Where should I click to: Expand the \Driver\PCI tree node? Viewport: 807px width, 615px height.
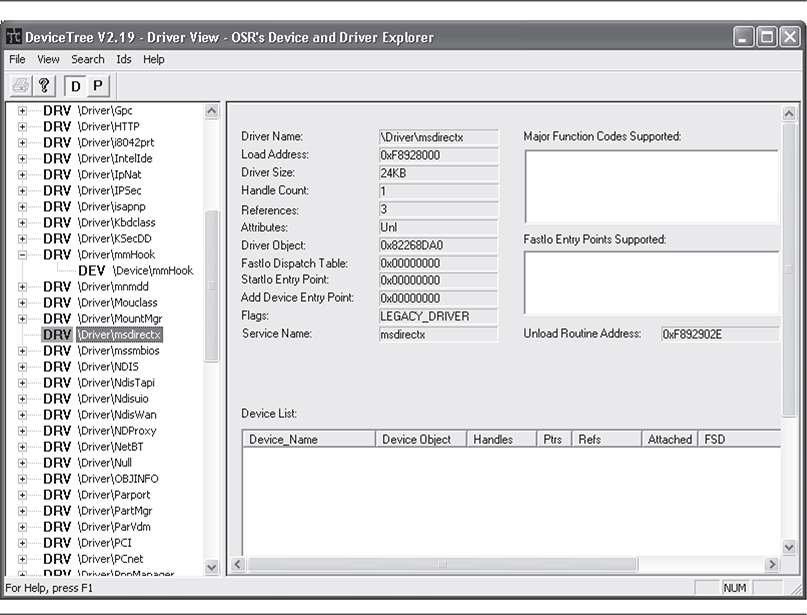22,543
